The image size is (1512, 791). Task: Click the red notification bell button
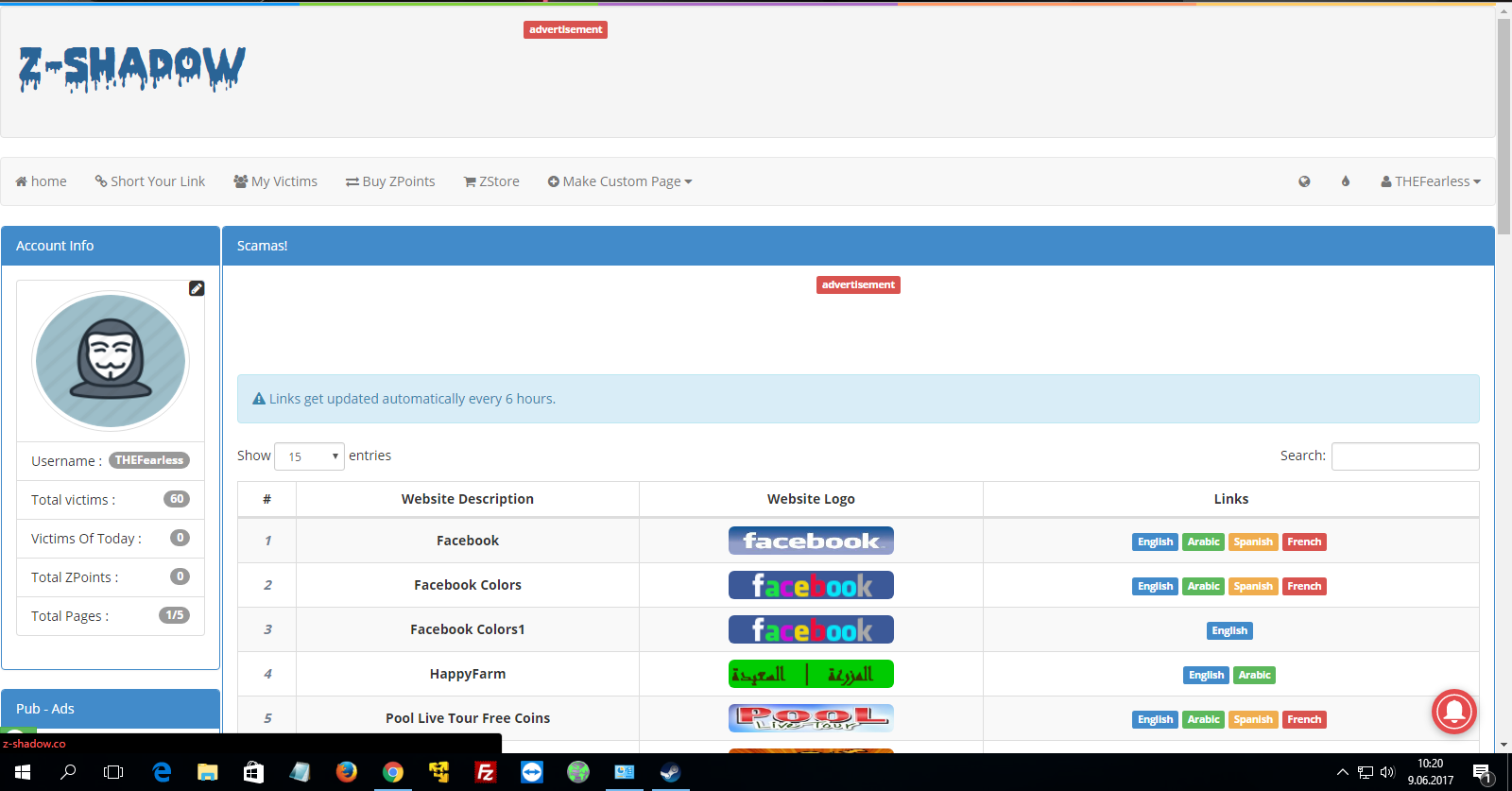[x=1454, y=712]
